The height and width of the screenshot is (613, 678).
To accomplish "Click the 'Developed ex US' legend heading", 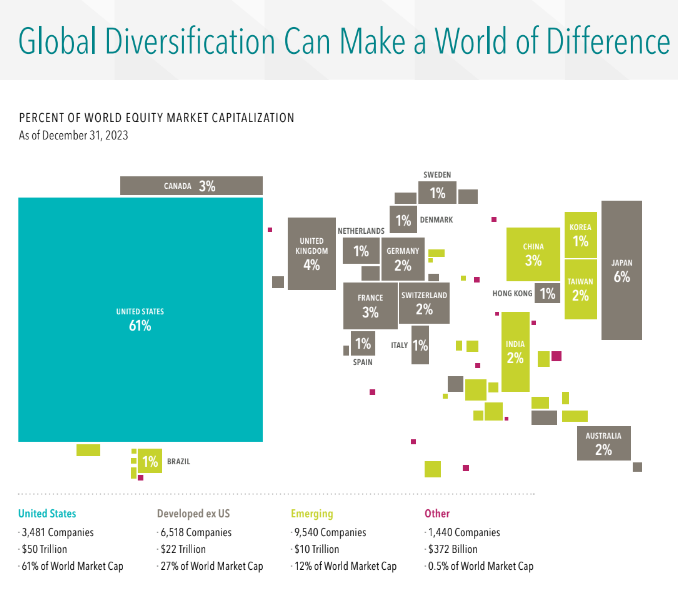I will (193, 514).
